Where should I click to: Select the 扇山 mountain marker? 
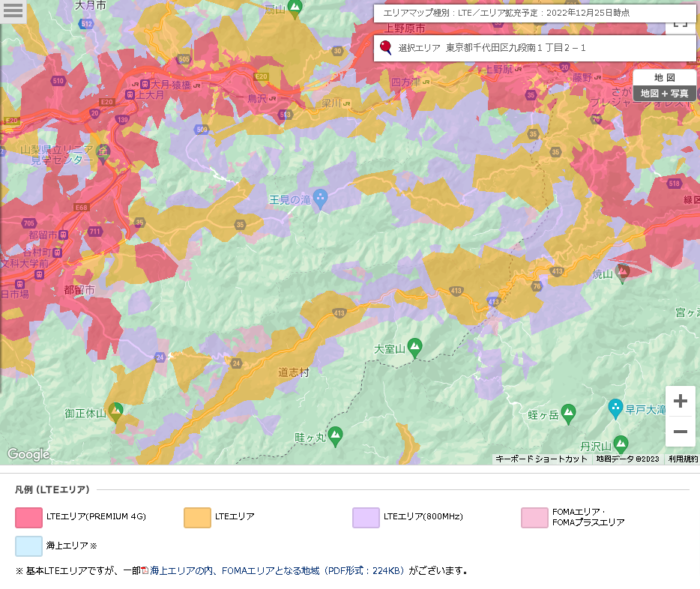[x=294, y=9]
